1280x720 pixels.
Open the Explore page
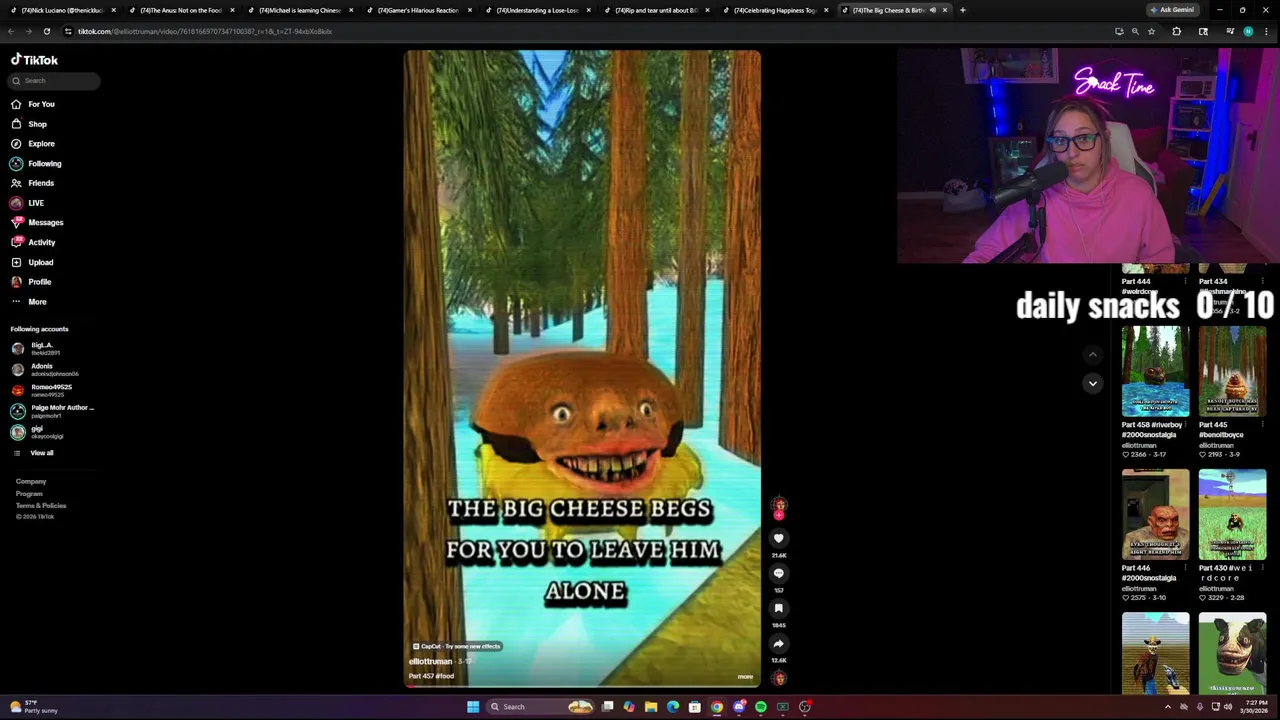pyautogui.click(x=33, y=144)
